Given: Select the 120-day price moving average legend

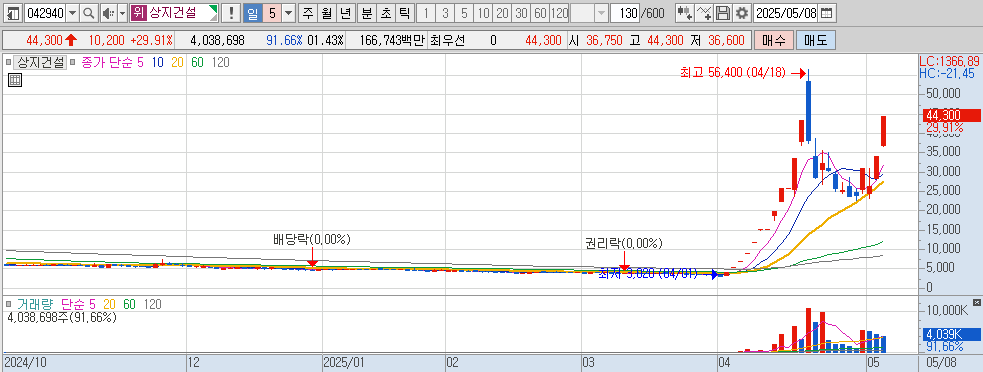Looking at the screenshot, I should [x=221, y=62].
